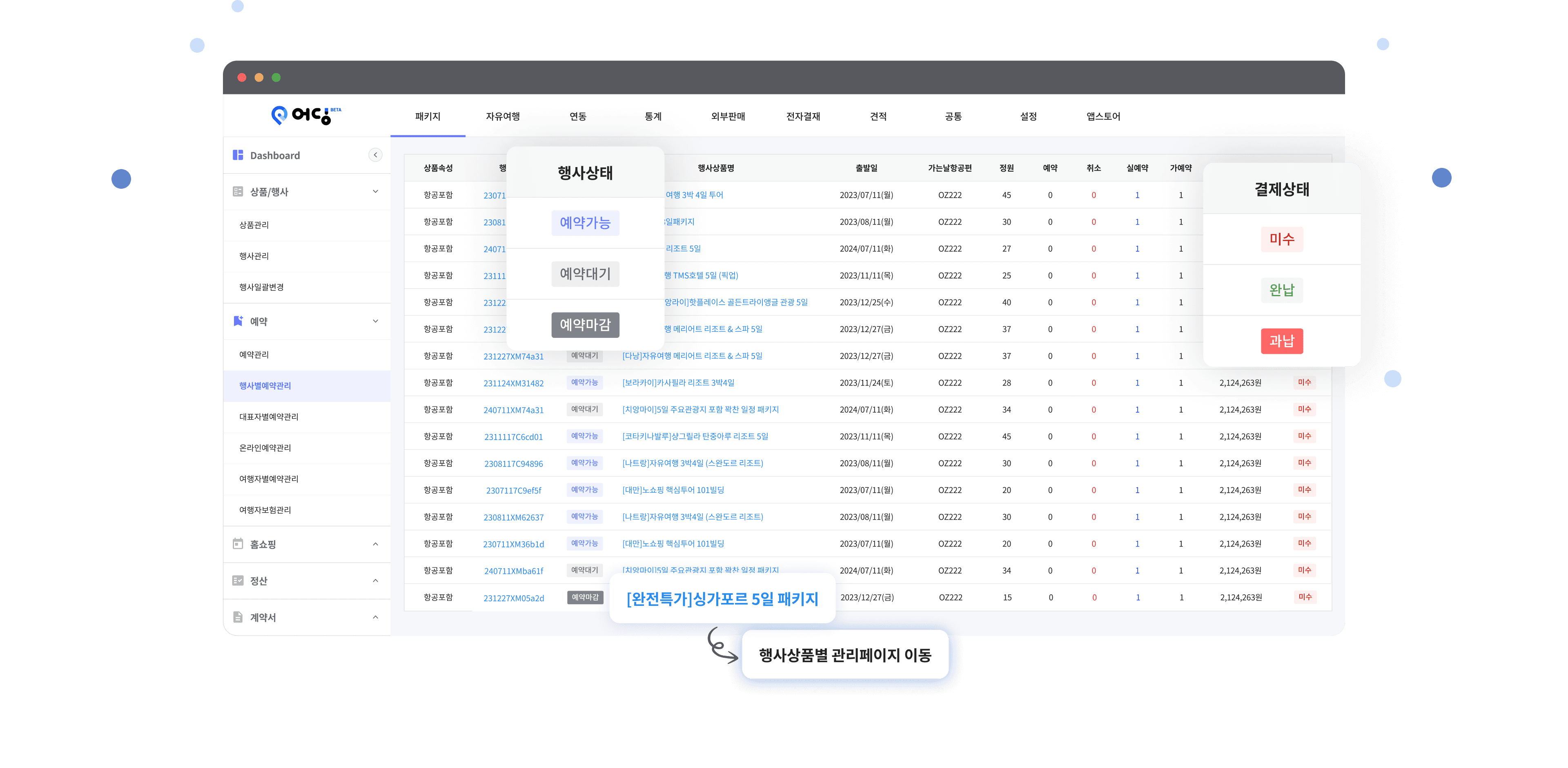Collapse sidebar with the arrow circle button

tap(376, 155)
